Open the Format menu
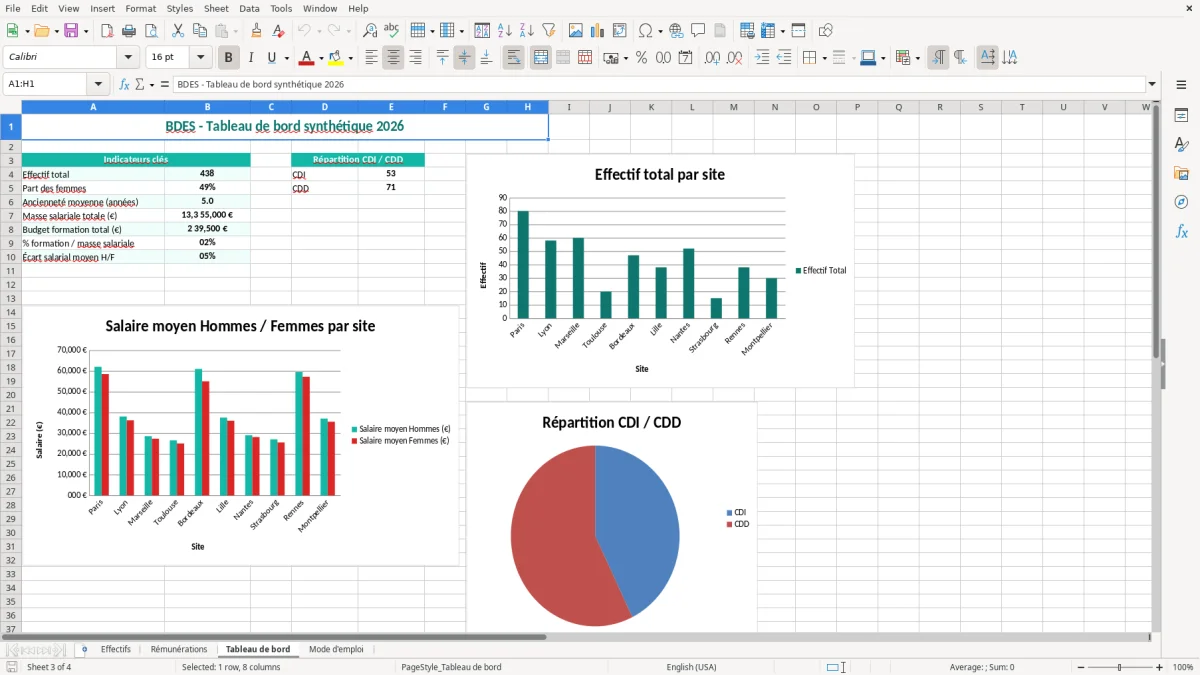Image resolution: width=1200 pixels, height=675 pixels. [x=140, y=8]
